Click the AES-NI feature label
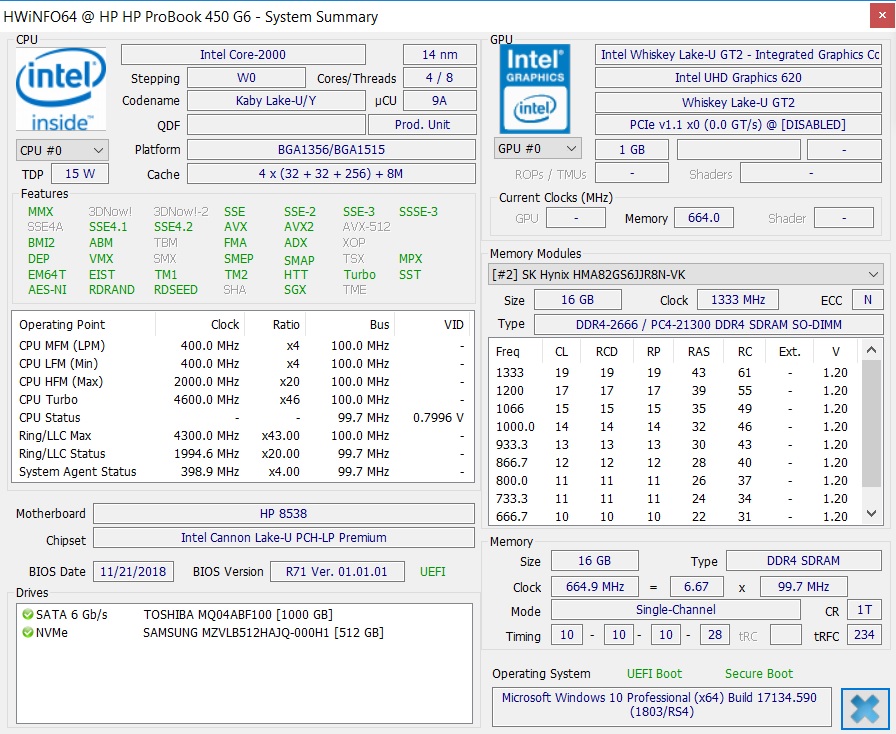This screenshot has width=896, height=734. pos(47,290)
